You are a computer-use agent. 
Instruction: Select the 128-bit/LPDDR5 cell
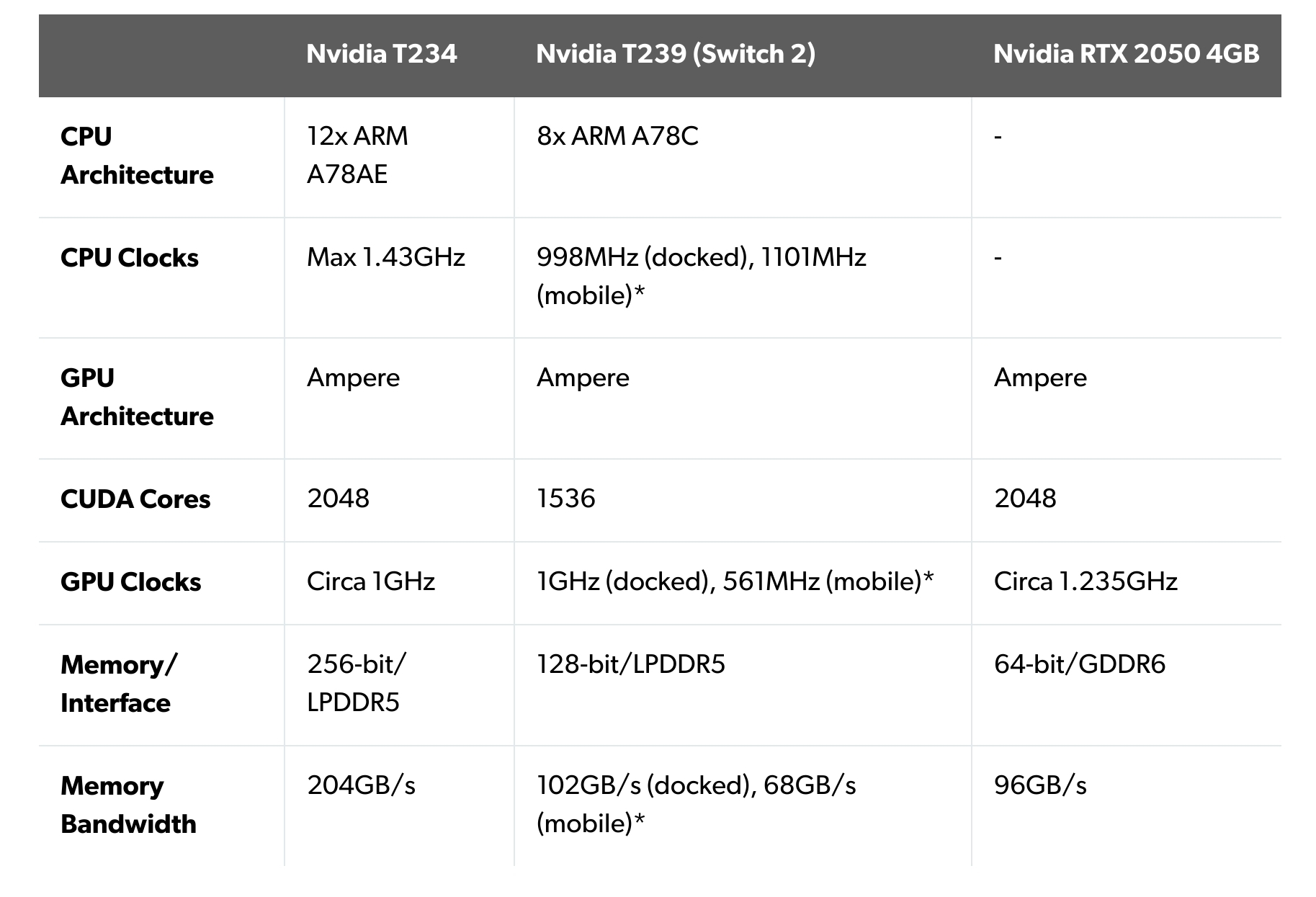(630, 664)
